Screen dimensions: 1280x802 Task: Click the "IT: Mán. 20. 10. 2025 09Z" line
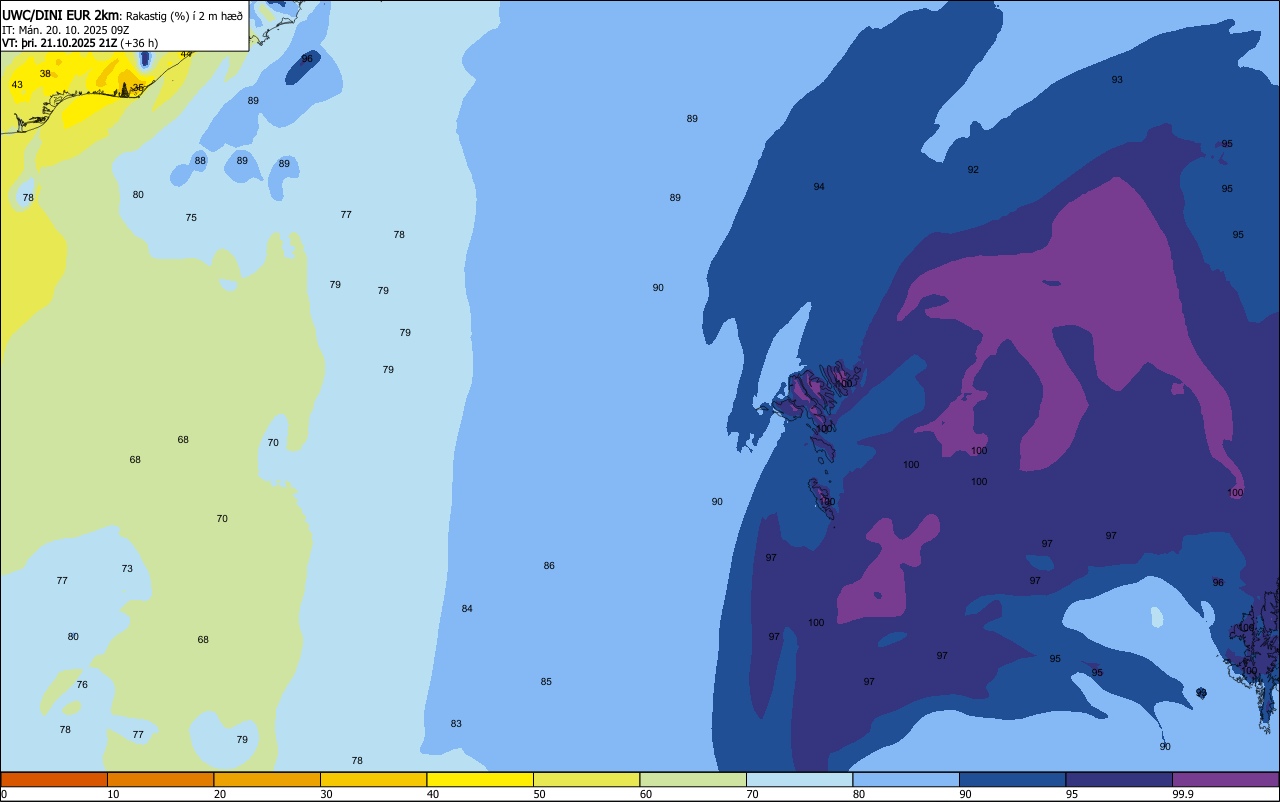point(66,30)
